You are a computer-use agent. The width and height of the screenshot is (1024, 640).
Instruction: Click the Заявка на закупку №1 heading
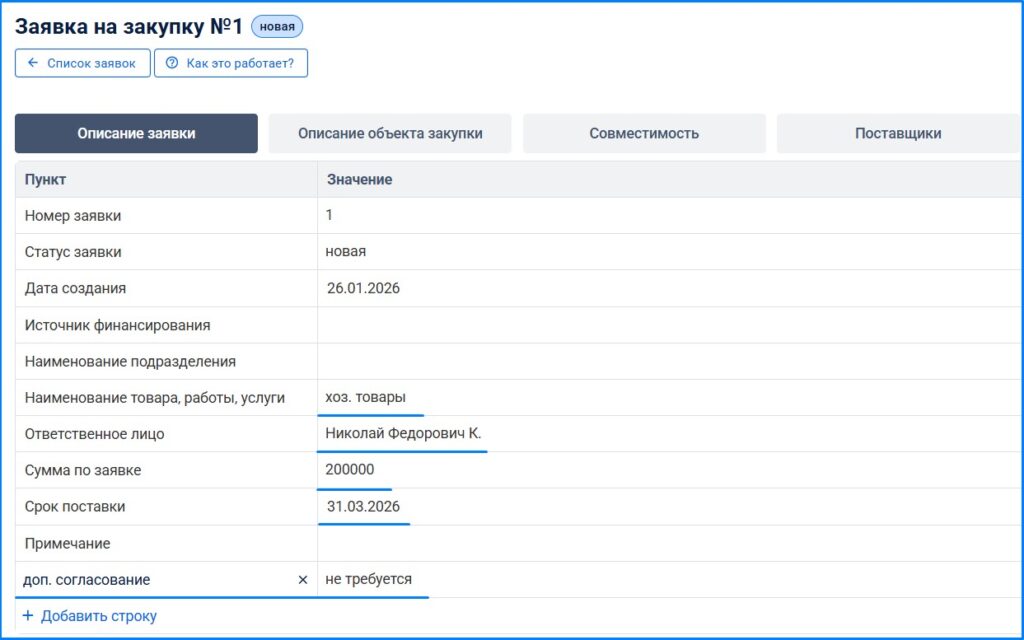point(129,27)
